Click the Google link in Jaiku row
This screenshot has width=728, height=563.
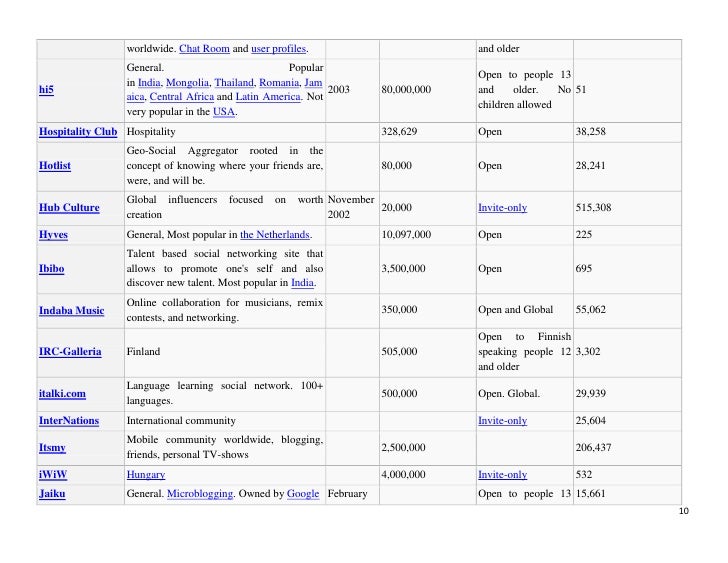tap(303, 494)
